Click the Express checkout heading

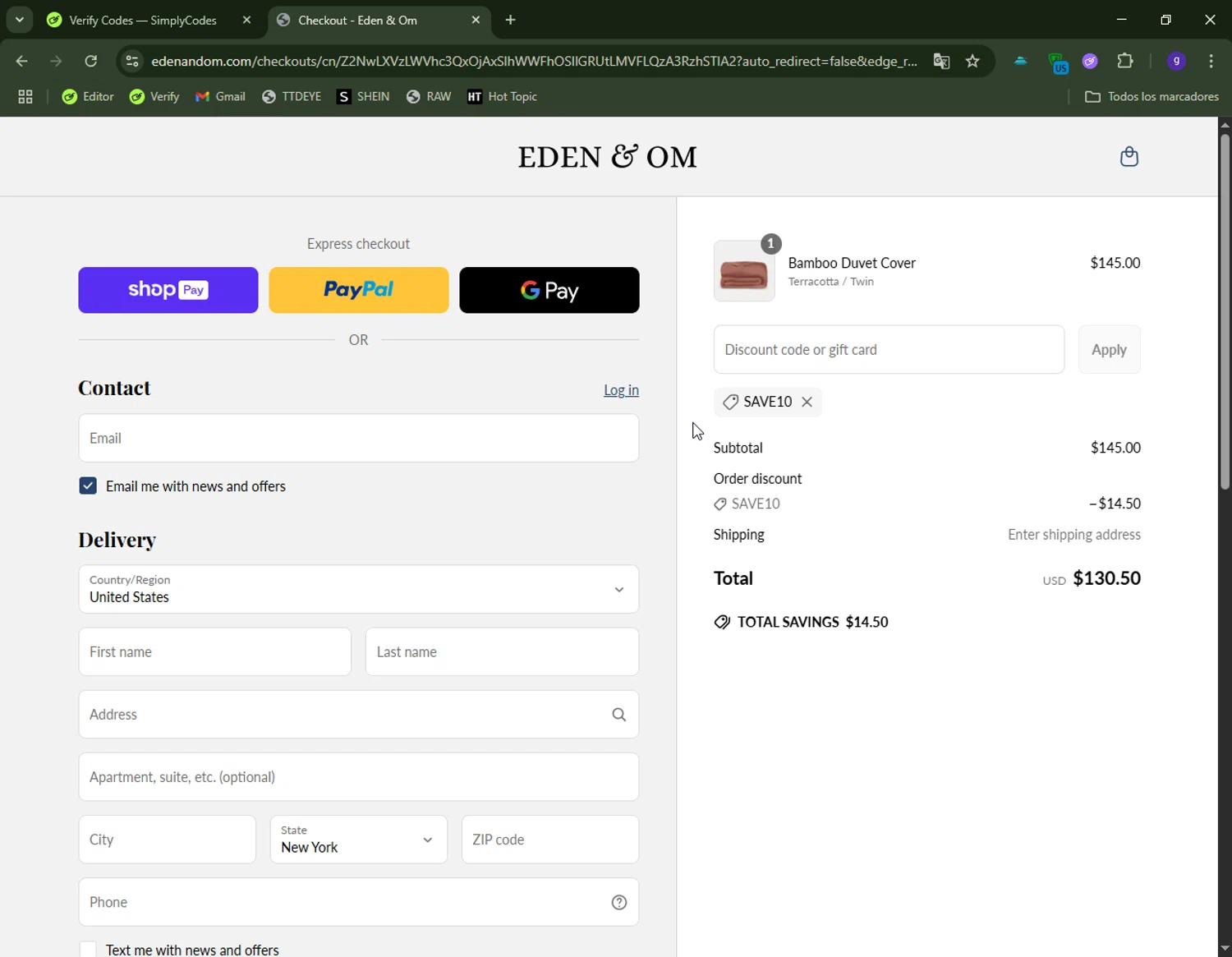[358, 244]
